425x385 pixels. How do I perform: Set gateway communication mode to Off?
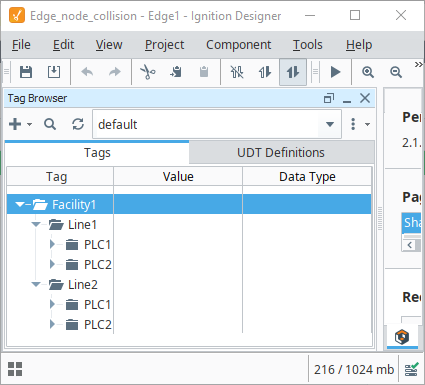coord(237,72)
